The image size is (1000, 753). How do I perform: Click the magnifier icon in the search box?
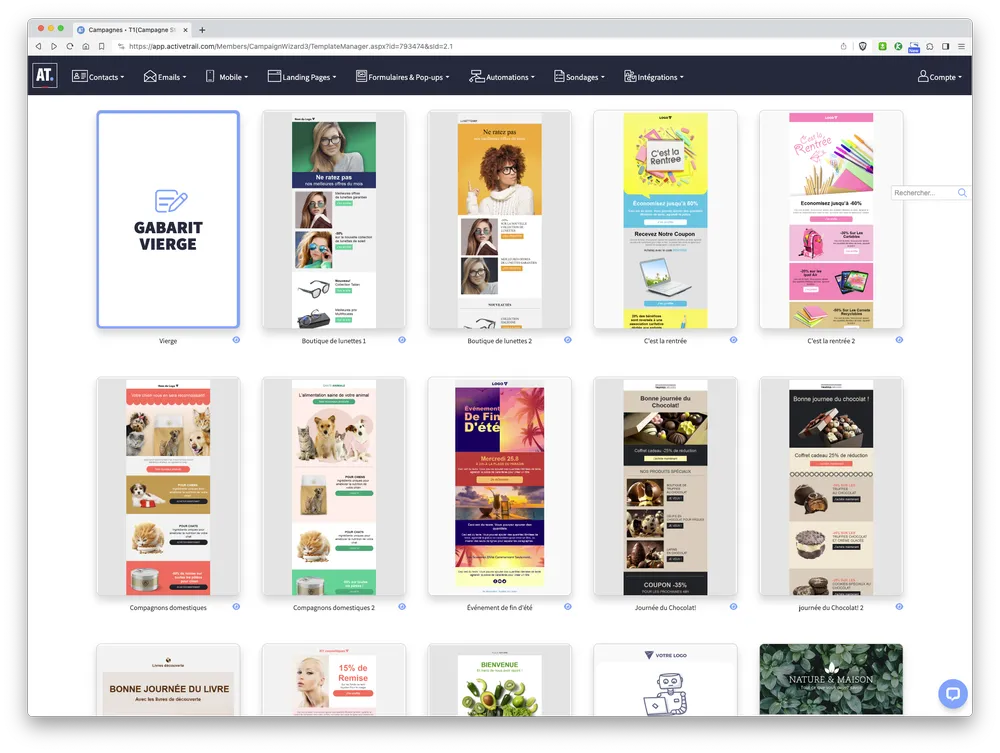[x=961, y=192]
